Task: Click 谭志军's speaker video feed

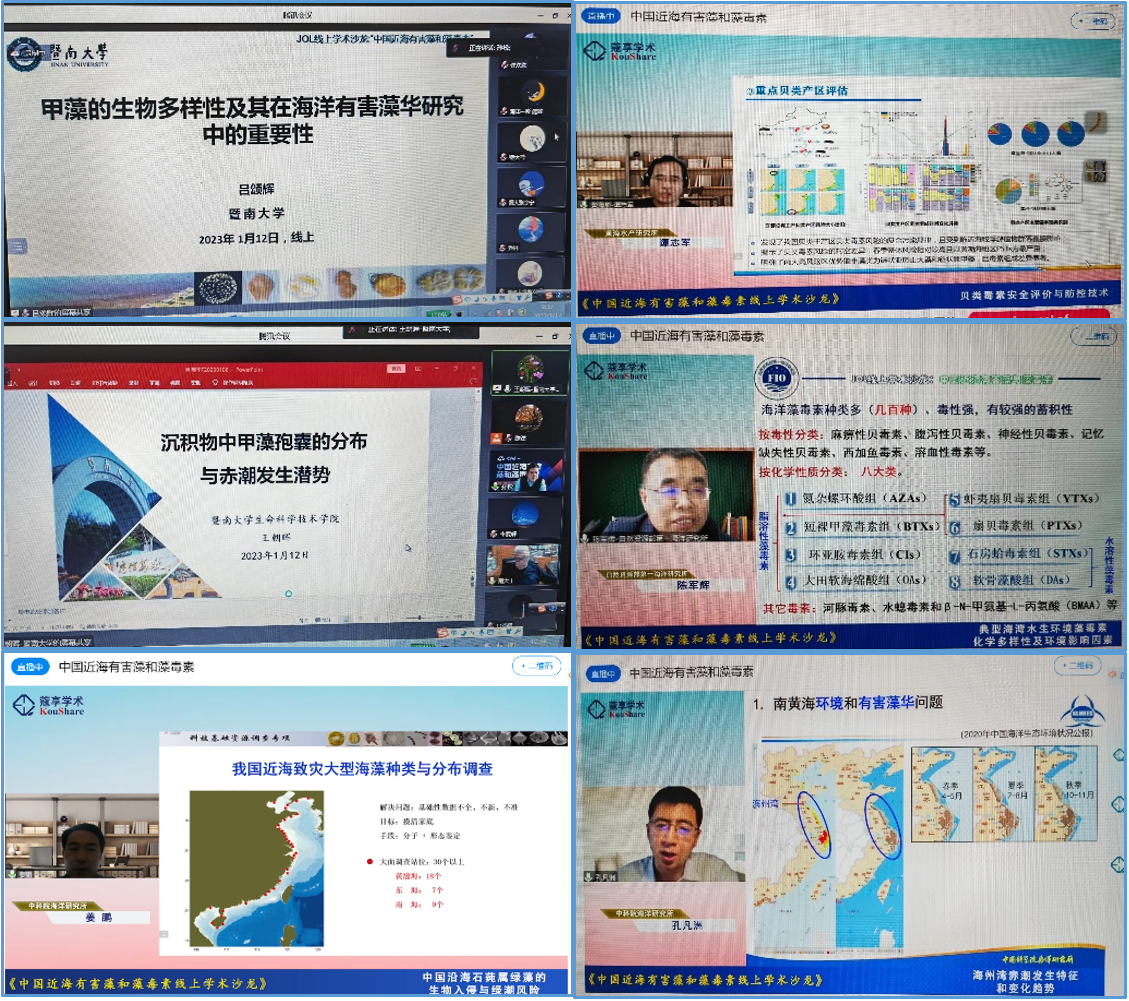Action: tap(655, 171)
